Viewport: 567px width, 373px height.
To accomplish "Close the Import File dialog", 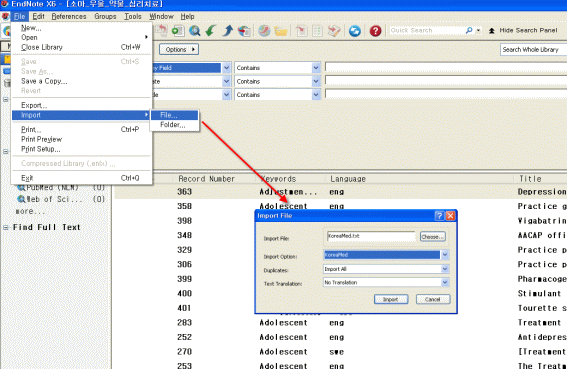I will [450, 216].
